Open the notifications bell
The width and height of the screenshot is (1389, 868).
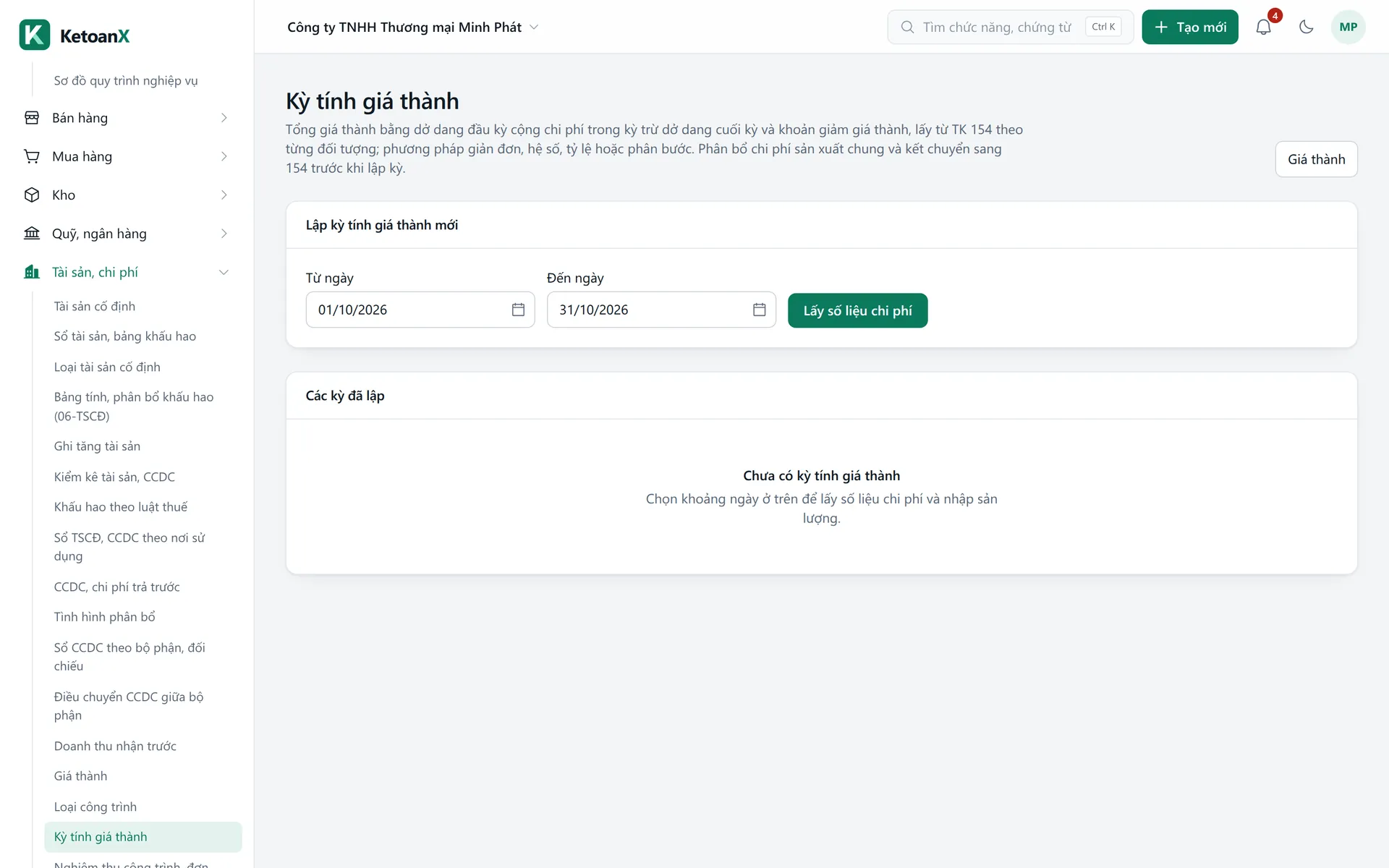1263,27
